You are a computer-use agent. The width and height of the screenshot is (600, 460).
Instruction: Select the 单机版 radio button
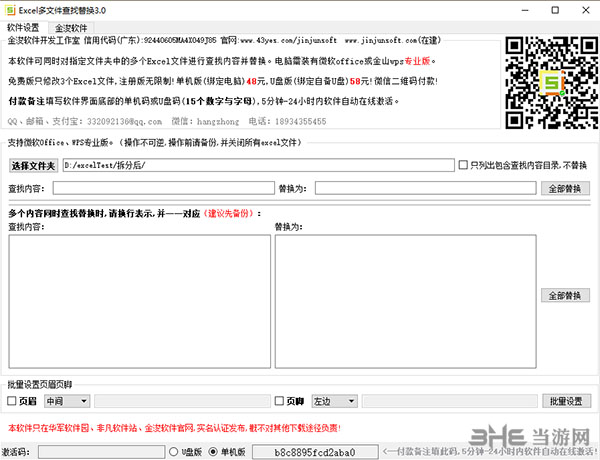click(x=213, y=452)
